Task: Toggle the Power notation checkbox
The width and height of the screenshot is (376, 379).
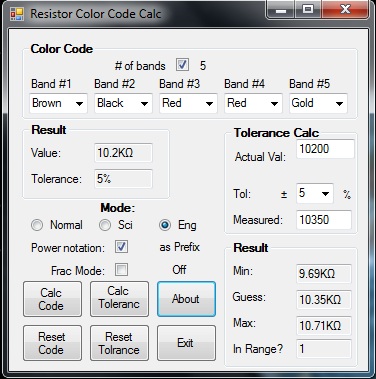Action: [121, 247]
